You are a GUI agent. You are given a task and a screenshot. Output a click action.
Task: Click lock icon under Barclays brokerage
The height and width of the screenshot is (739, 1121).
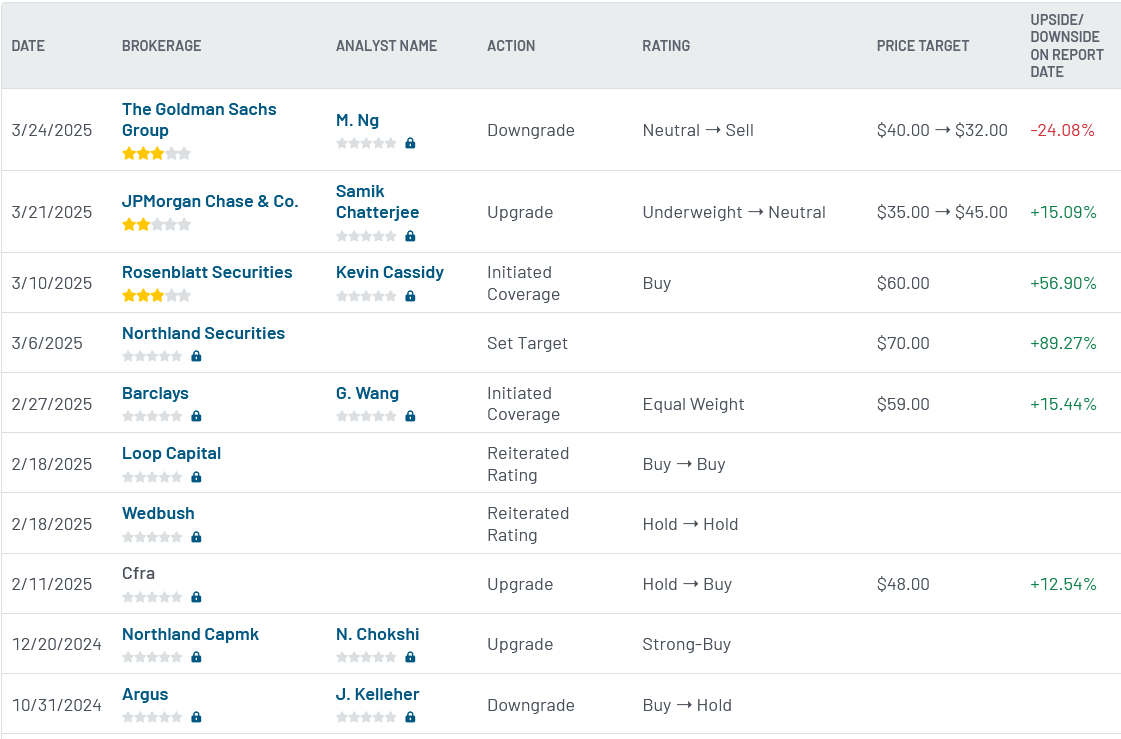pyautogui.click(x=197, y=416)
